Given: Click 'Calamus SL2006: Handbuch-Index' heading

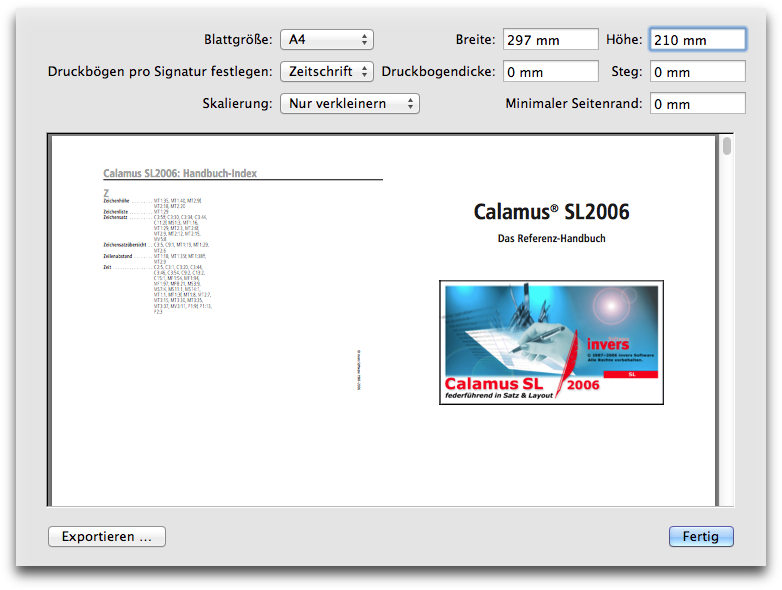Looking at the screenshot, I should pos(180,173).
